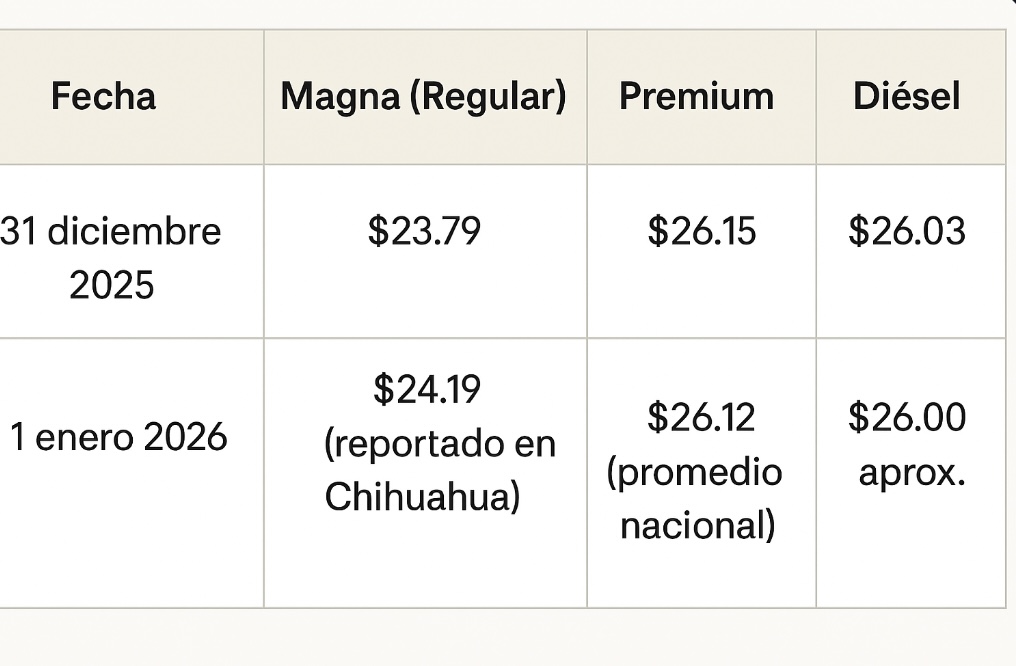
Task: Click the "(reportado en" note text
Action: pyautogui.click(x=439, y=443)
